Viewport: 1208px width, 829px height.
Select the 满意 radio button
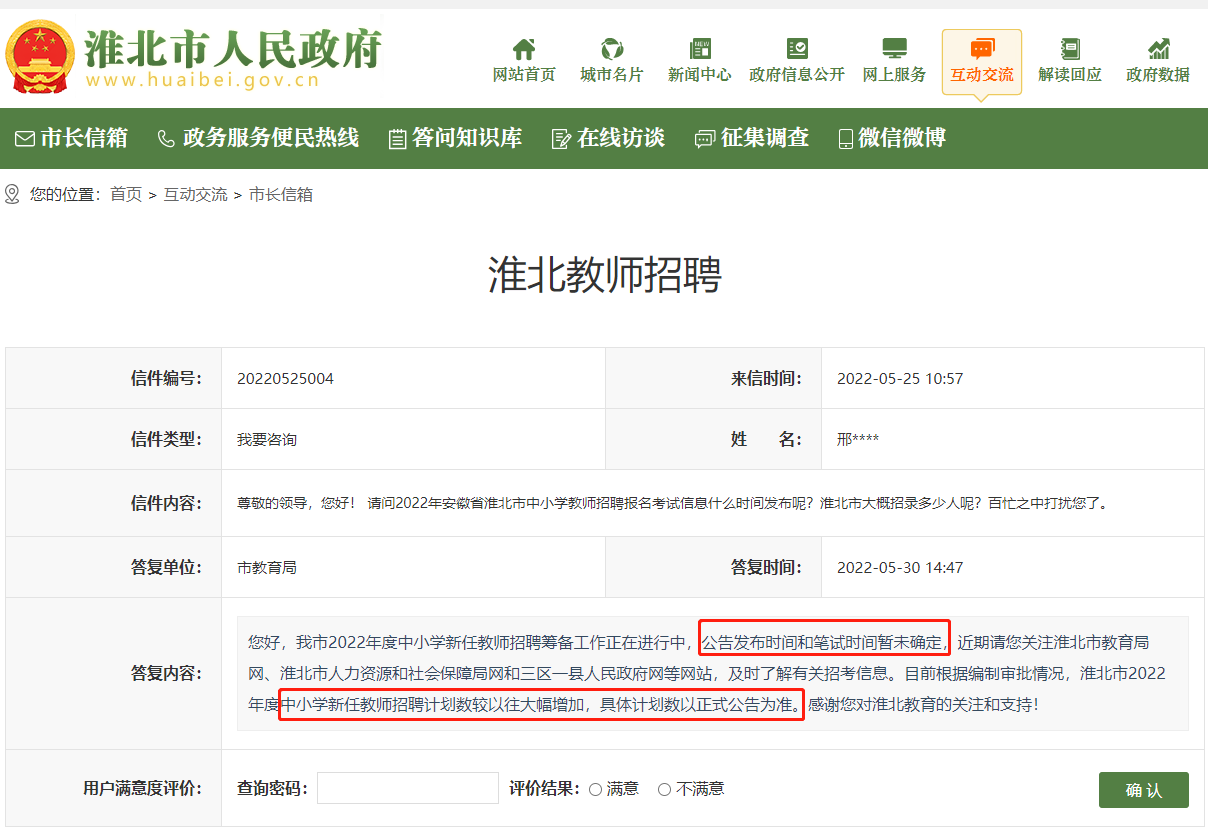click(596, 790)
